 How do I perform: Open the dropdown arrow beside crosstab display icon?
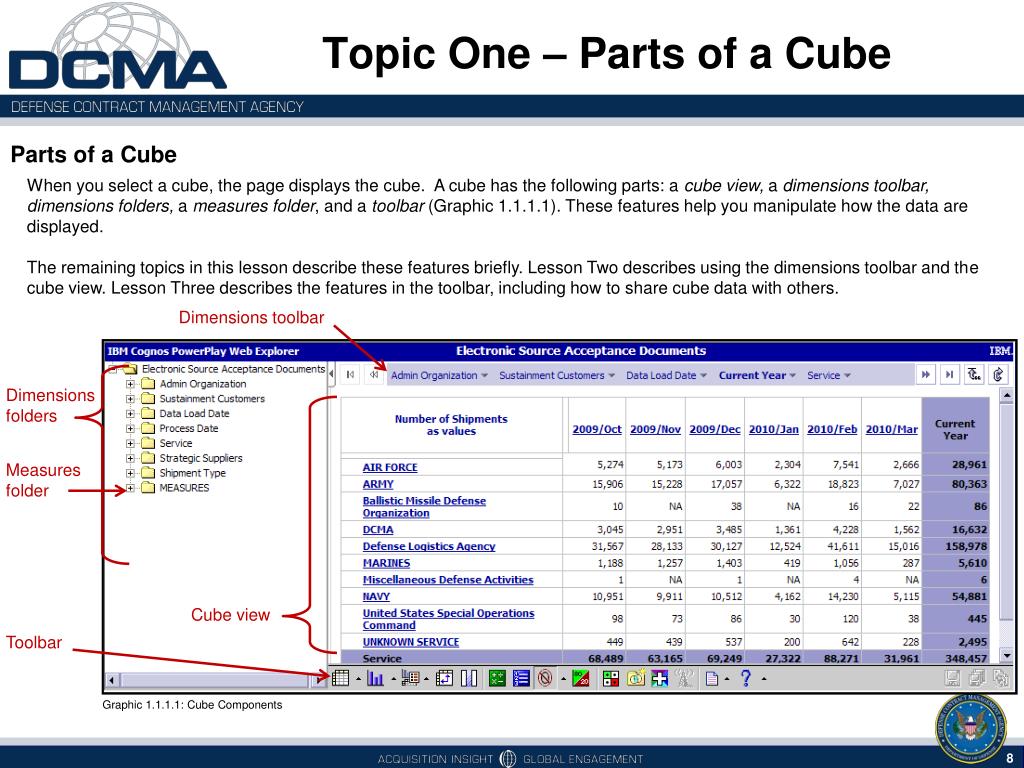click(x=358, y=679)
